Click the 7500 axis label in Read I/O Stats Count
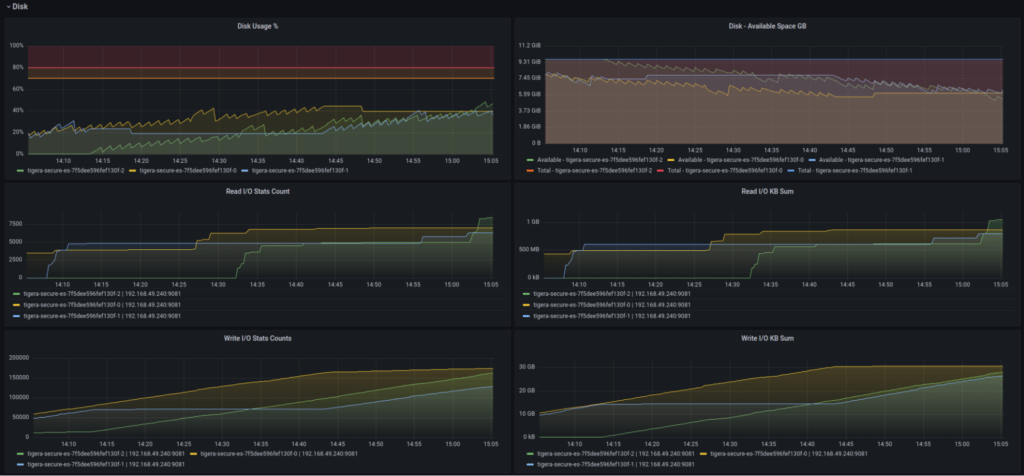Image resolution: width=1024 pixels, height=476 pixels. click(x=16, y=223)
